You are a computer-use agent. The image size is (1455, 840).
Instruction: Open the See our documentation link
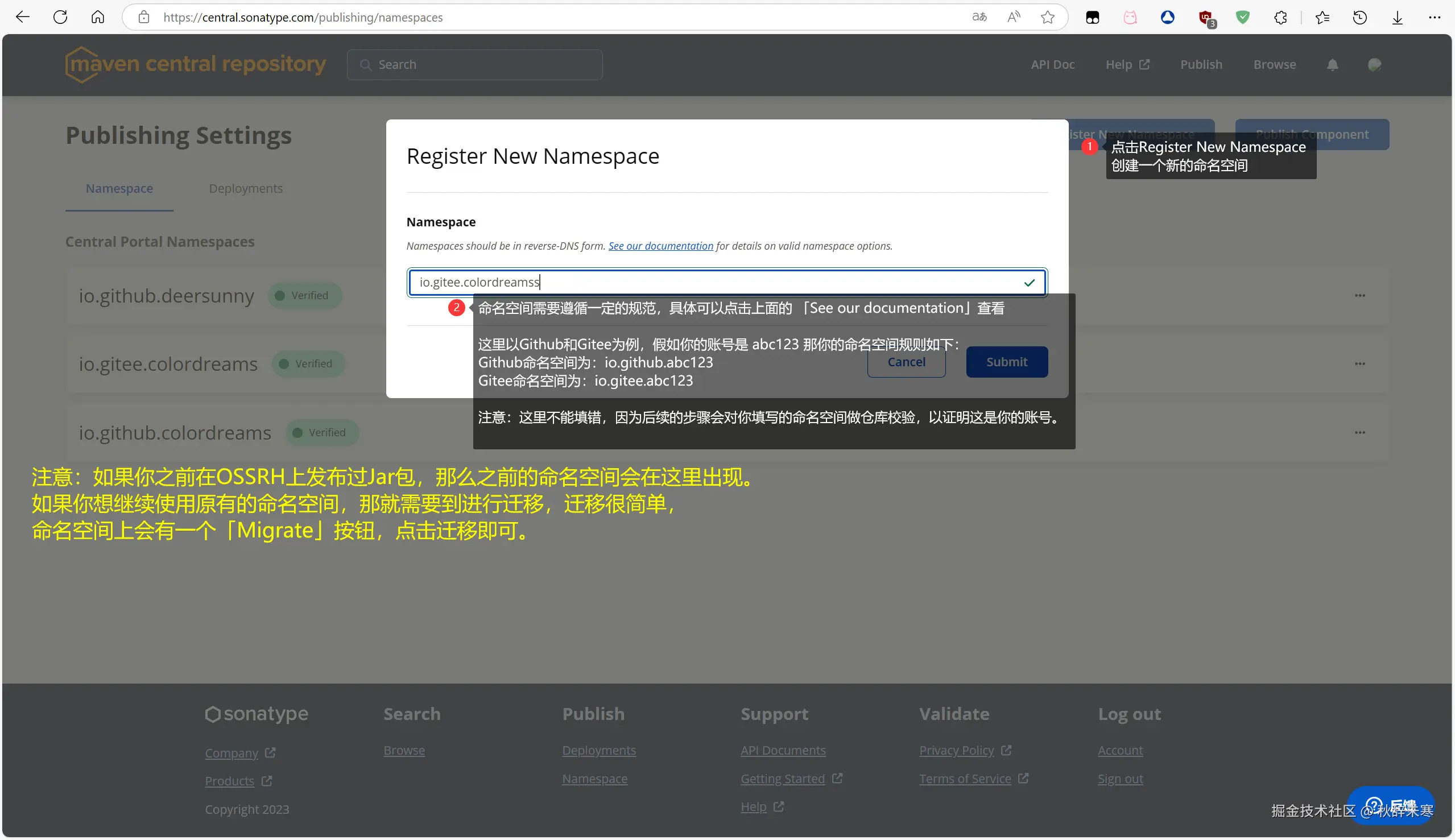click(660, 246)
